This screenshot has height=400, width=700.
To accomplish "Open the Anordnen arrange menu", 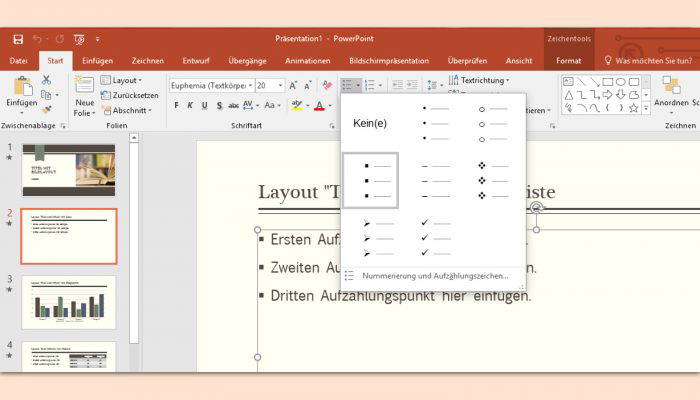I will [x=671, y=95].
